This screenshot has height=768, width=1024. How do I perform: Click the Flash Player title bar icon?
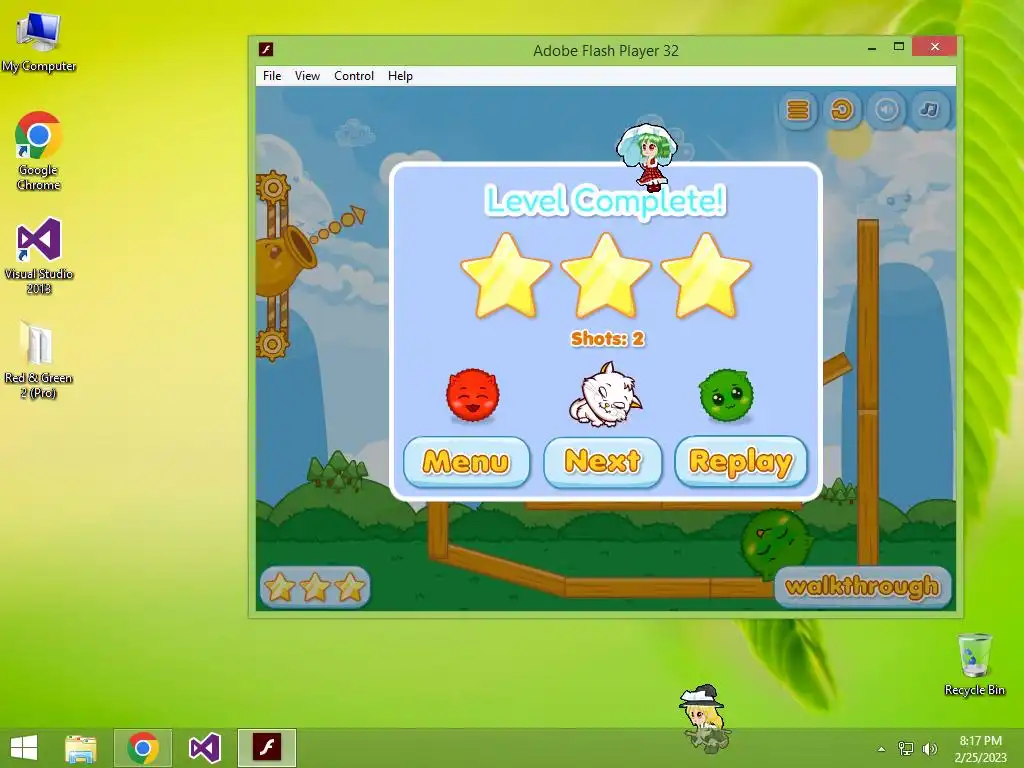pos(266,50)
